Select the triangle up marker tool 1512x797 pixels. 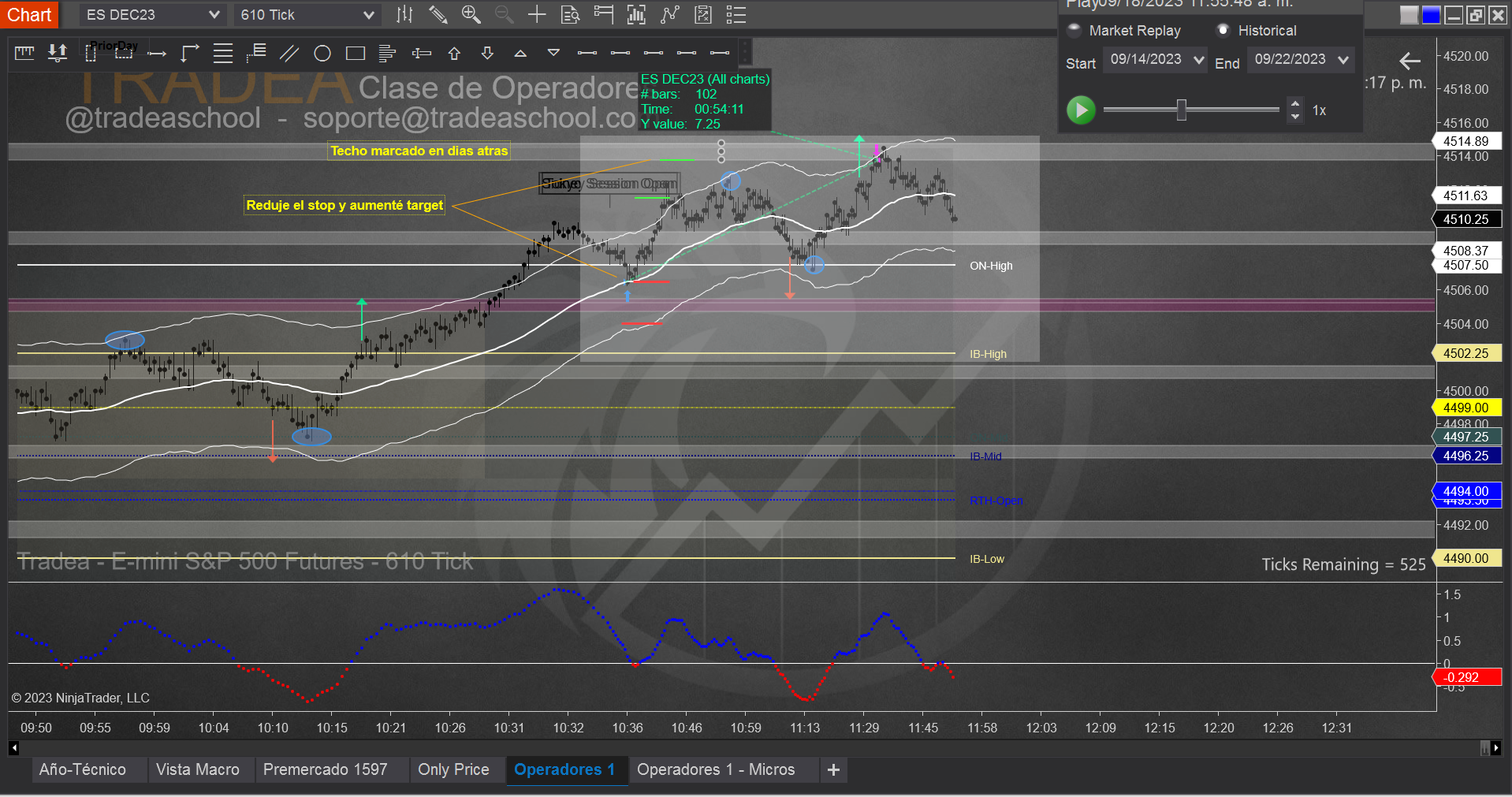[x=520, y=53]
